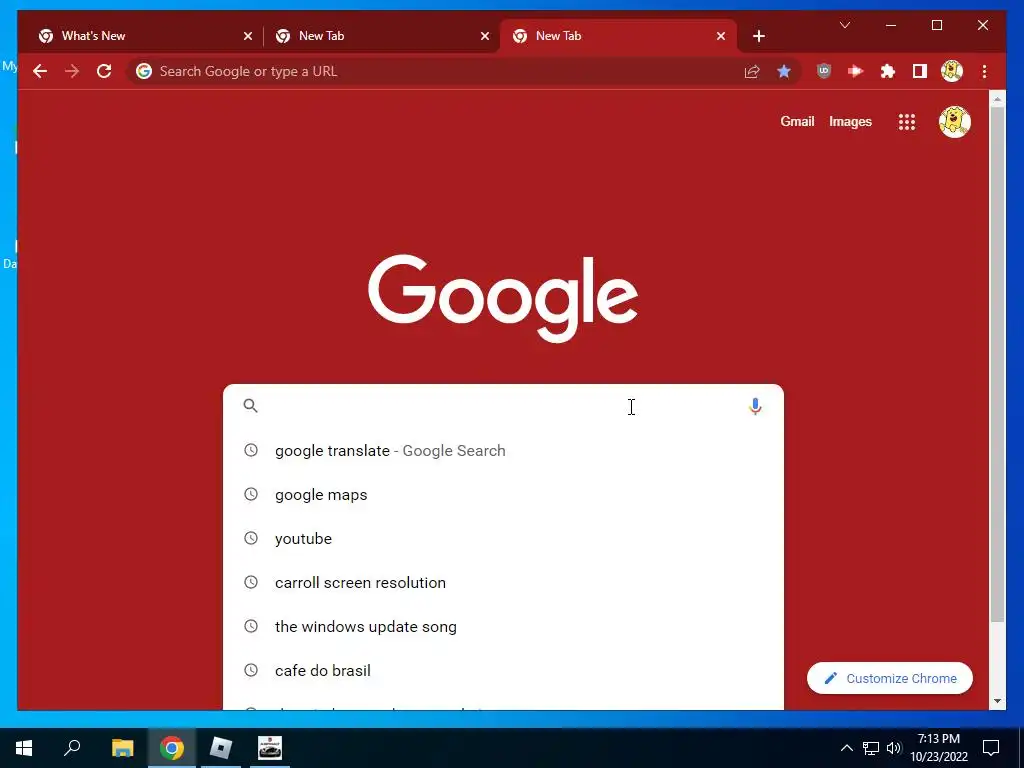
Task: Choose the 'youtube' suggestion
Action: click(x=503, y=538)
